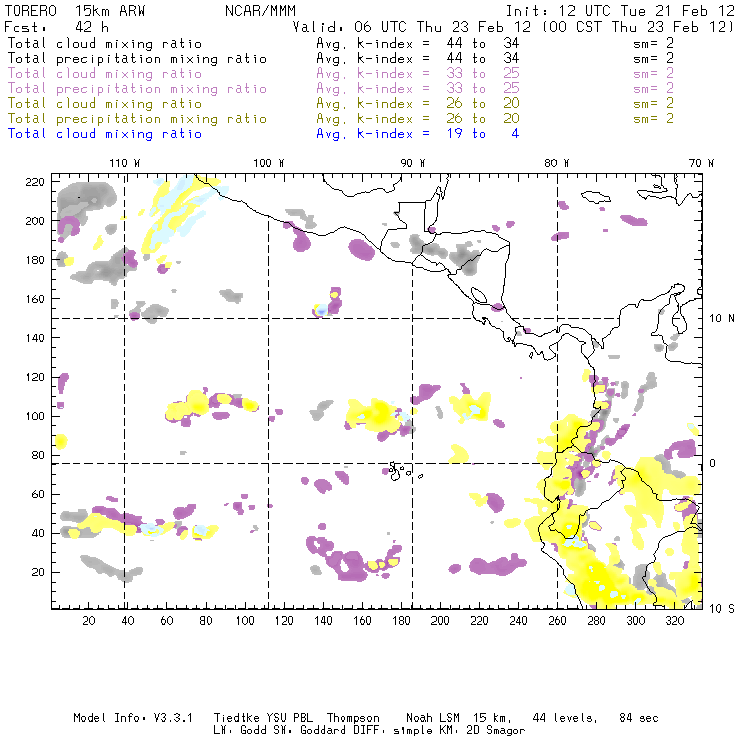Image resolution: width=740 pixels, height=740 pixels.
Task: Select the x-axis tick label '300'
Action: [x=636, y=620]
